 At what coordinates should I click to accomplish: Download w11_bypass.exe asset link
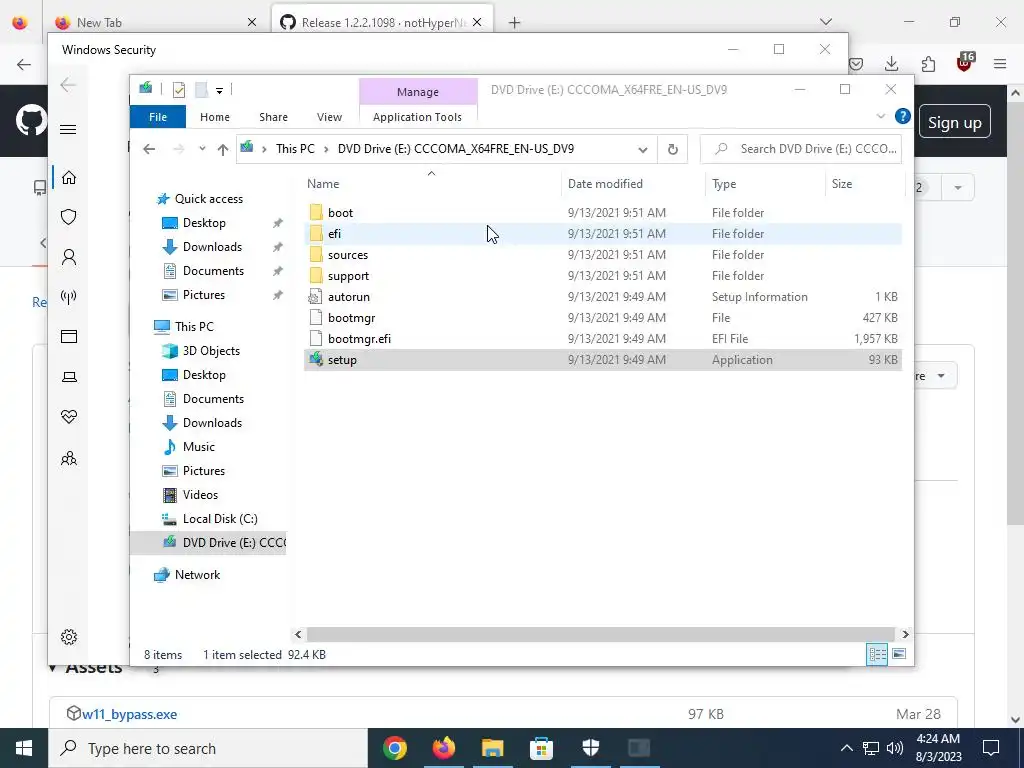click(129, 714)
